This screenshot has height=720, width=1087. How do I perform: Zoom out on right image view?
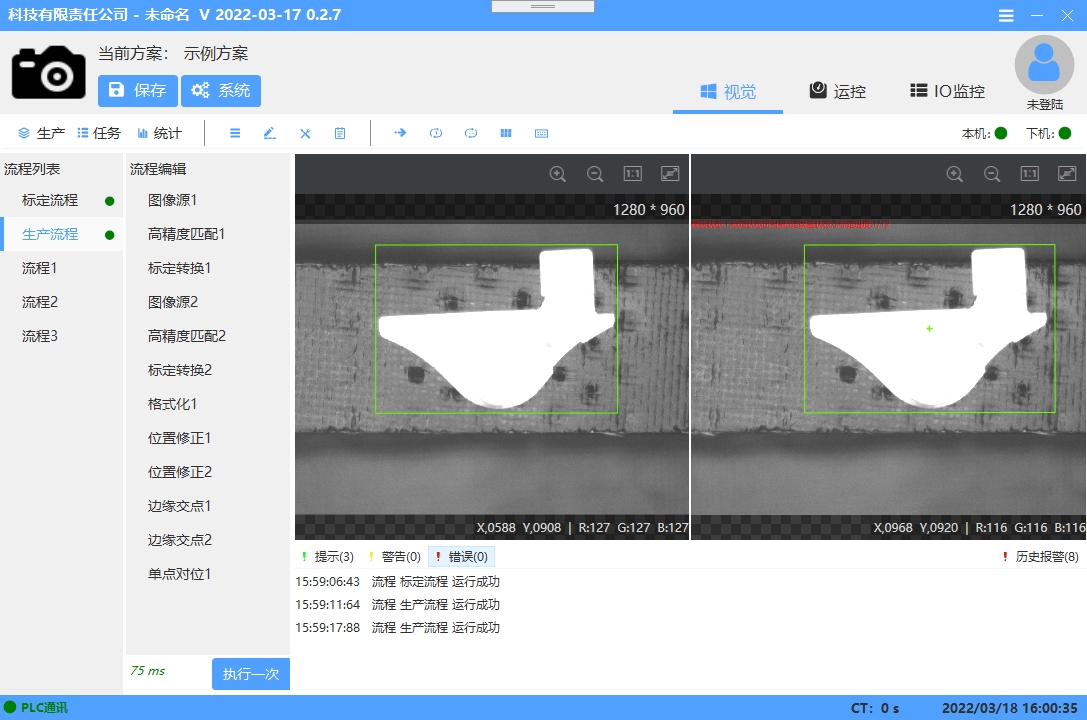[x=992, y=174]
